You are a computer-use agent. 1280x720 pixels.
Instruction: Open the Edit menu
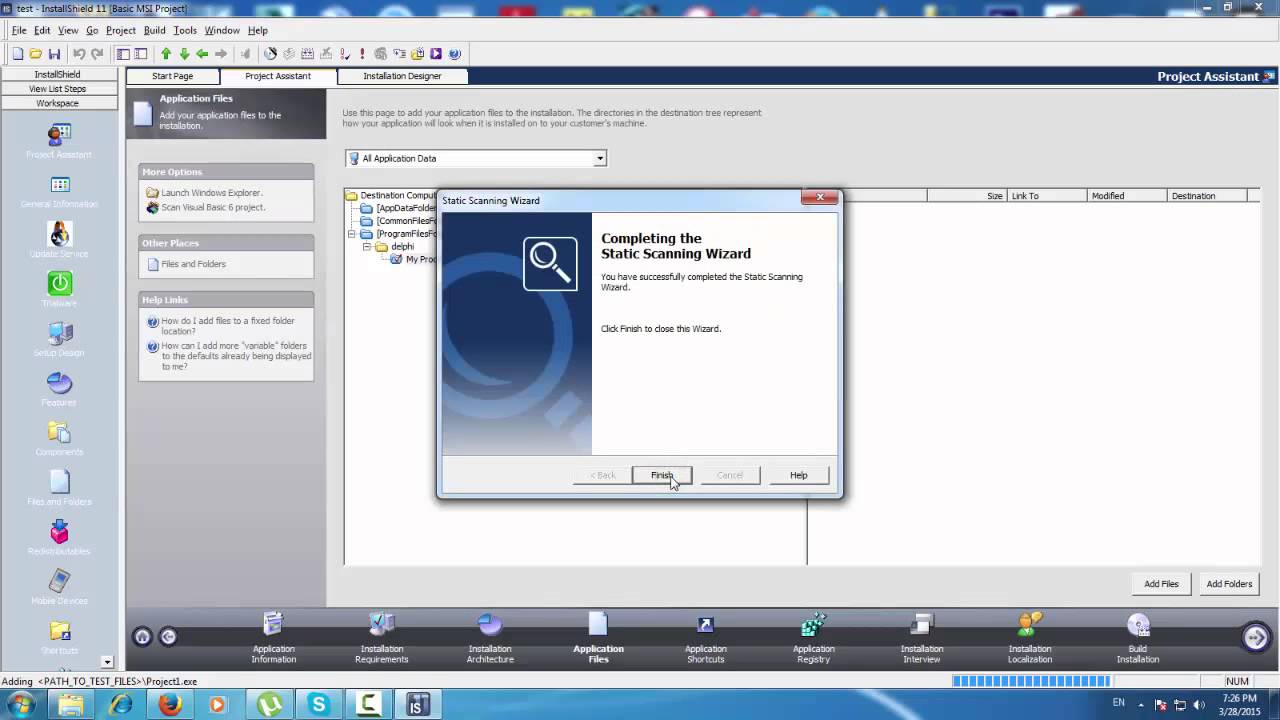[42, 30]
